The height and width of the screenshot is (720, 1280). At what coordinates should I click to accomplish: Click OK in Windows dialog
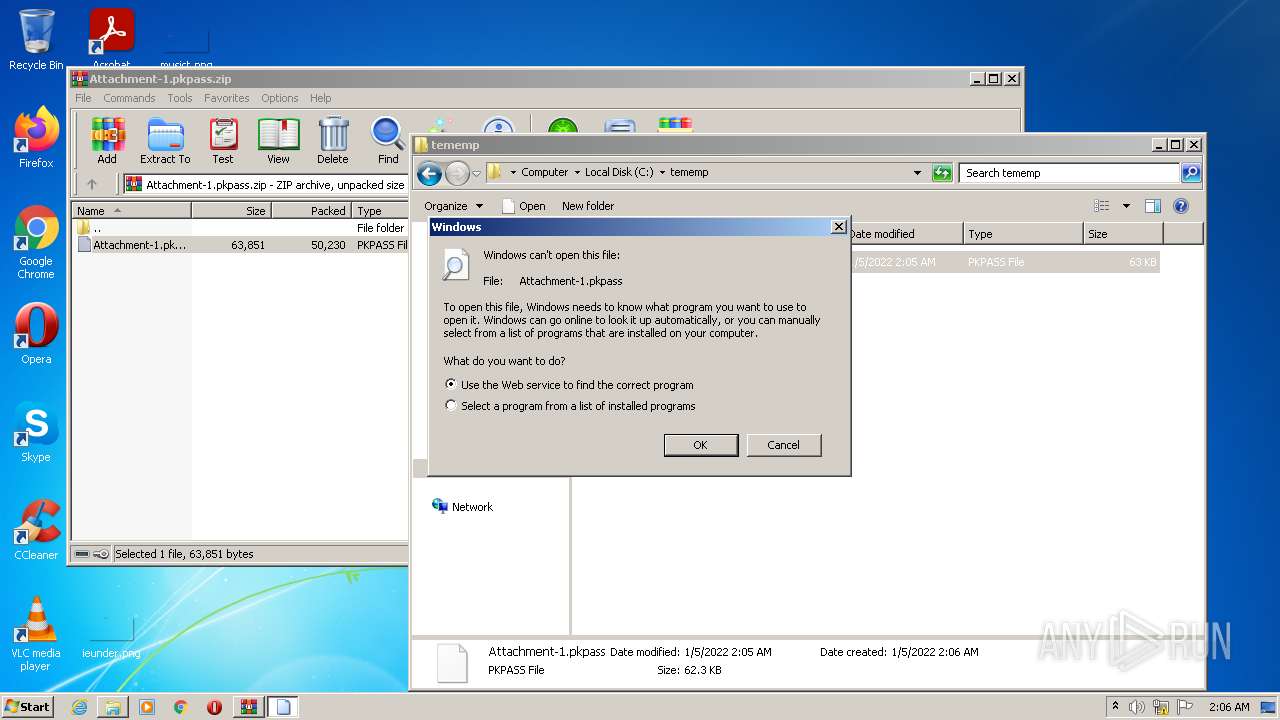(701, 445)
